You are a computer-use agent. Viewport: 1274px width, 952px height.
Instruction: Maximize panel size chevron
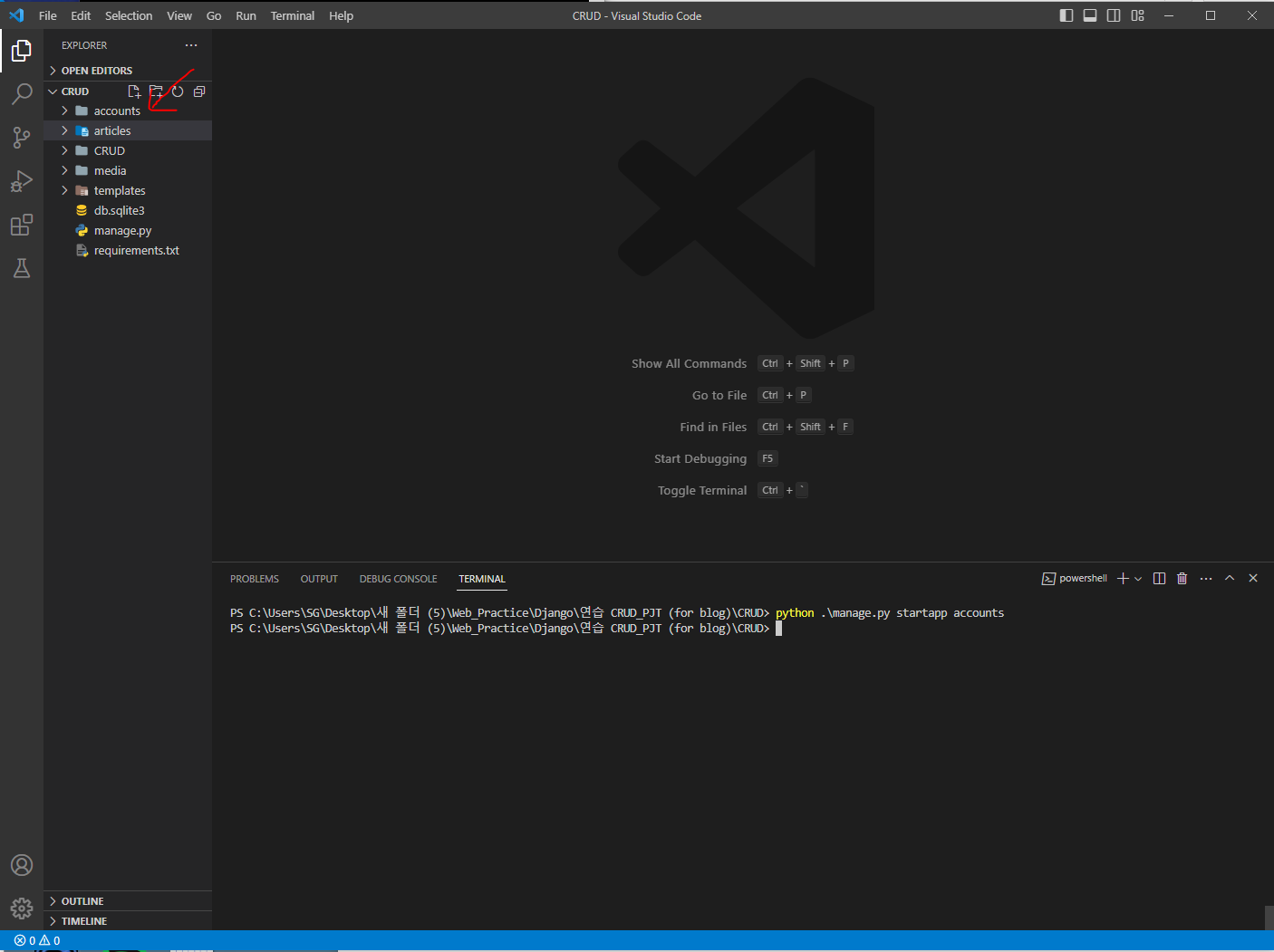point(1230,578)
